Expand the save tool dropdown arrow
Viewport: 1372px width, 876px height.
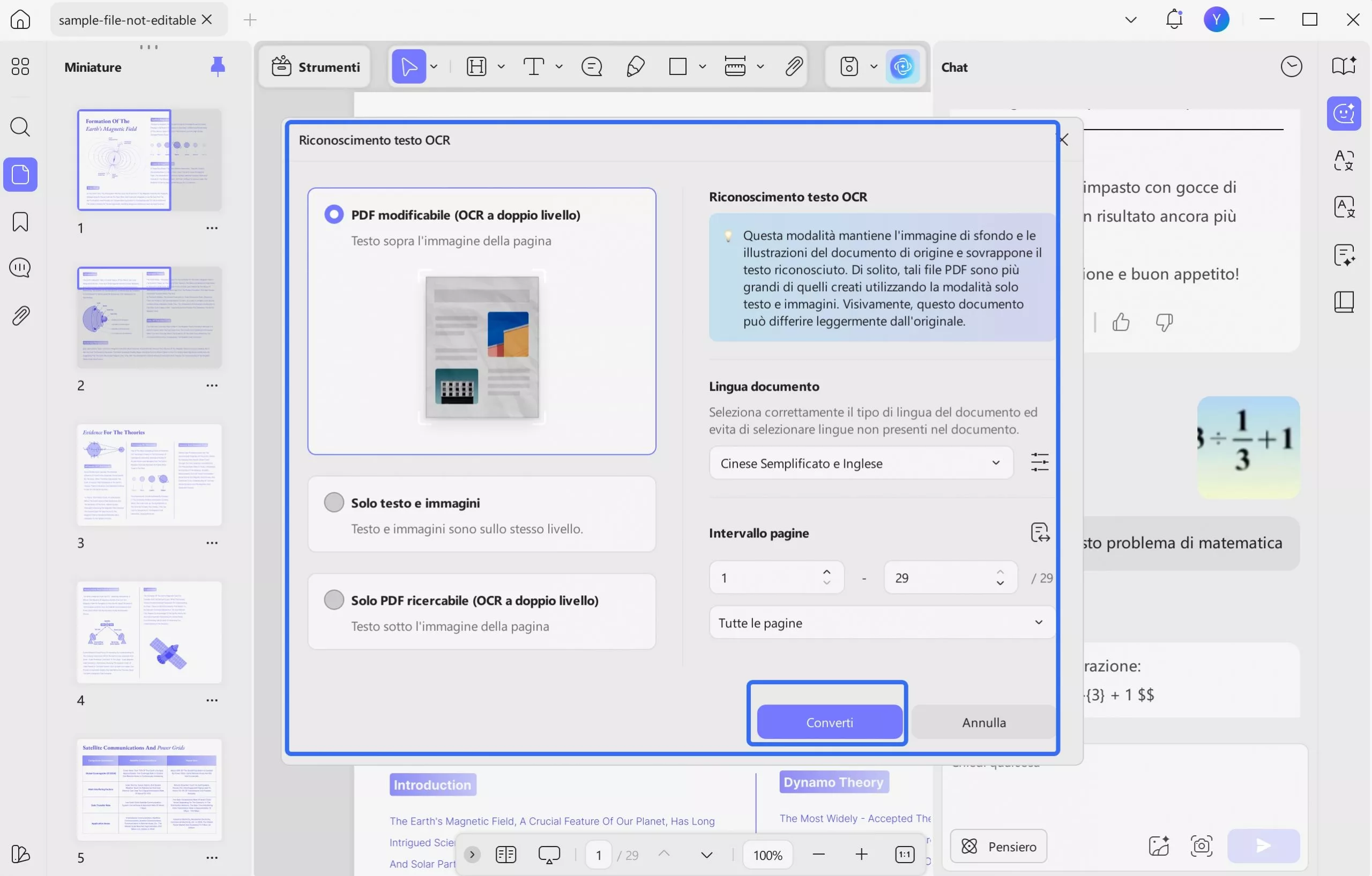[874, 66]
